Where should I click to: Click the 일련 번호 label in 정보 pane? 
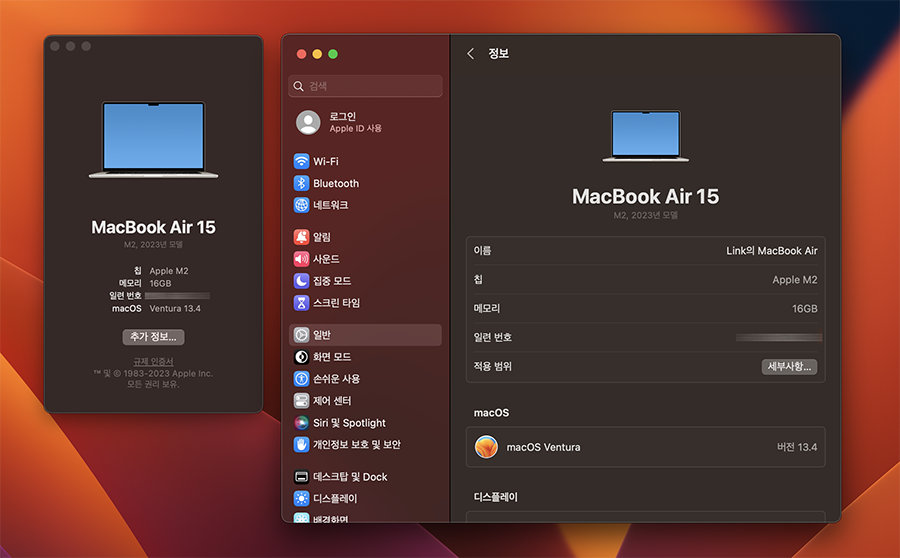point(492,338)
